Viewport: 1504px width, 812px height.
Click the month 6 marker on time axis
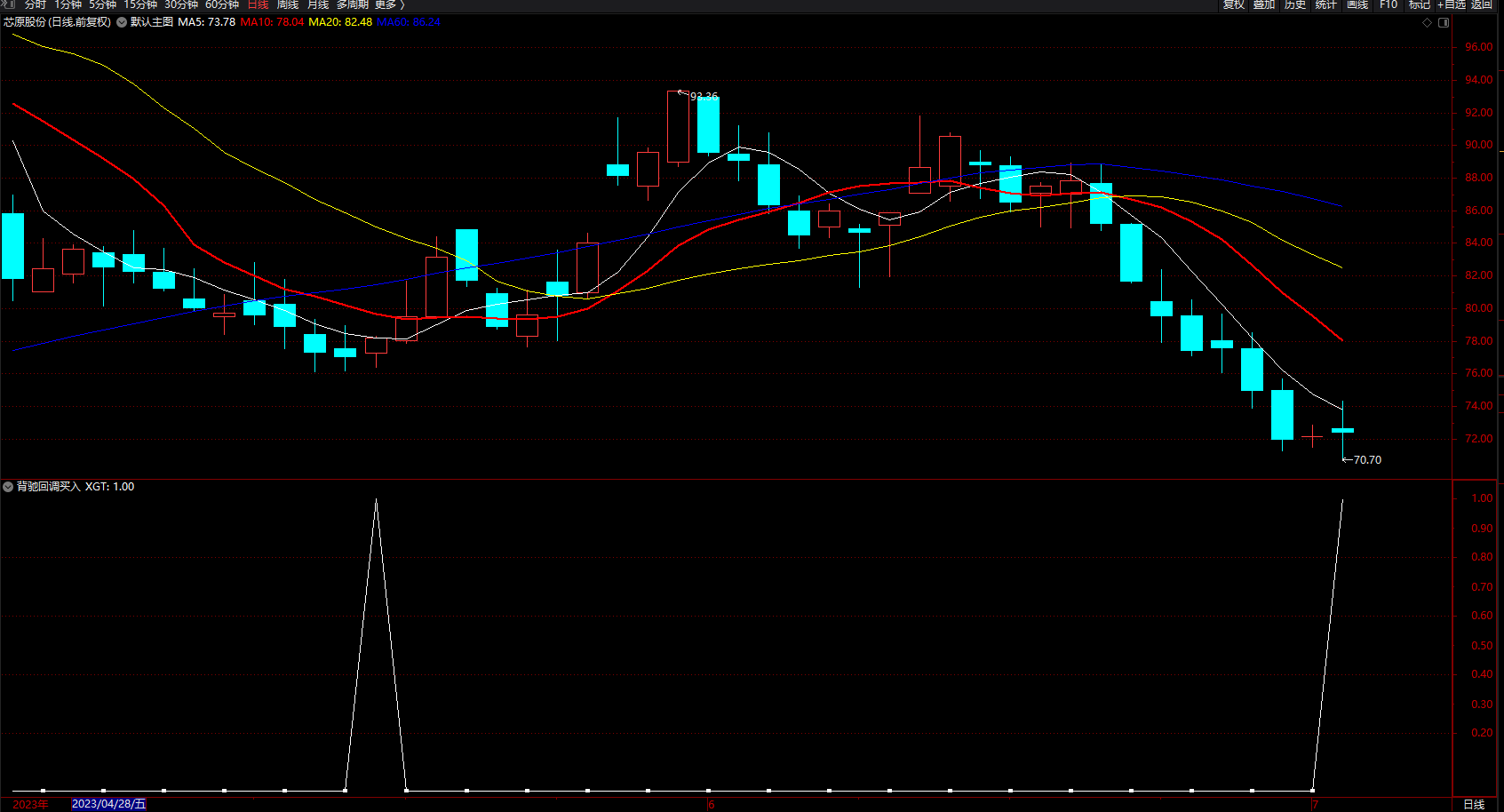711,805
